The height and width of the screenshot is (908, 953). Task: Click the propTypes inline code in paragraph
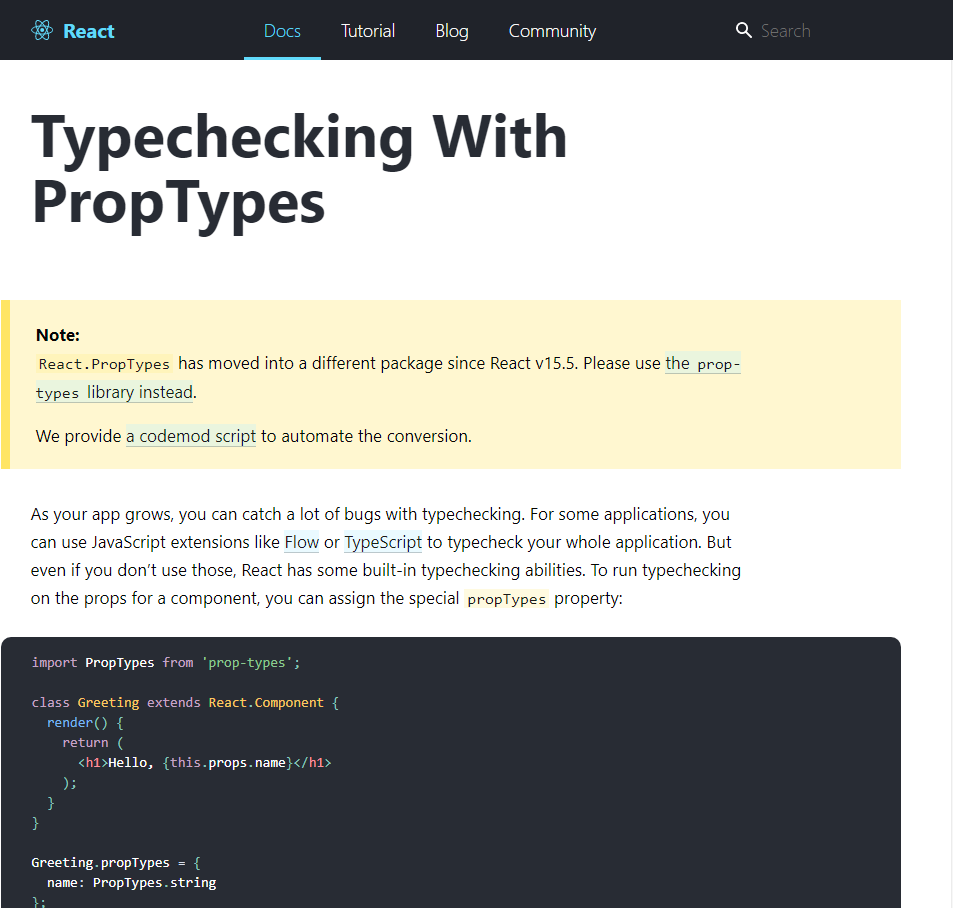coord(507,599)
